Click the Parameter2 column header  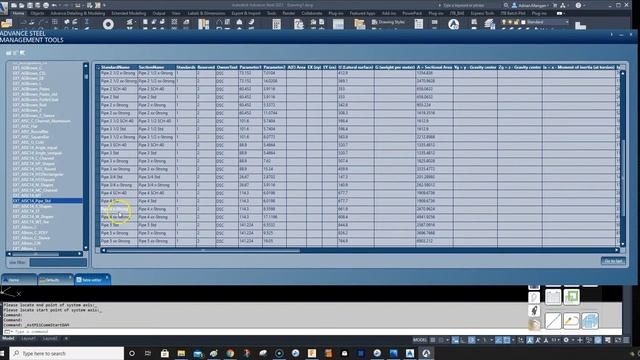point(274,67)
